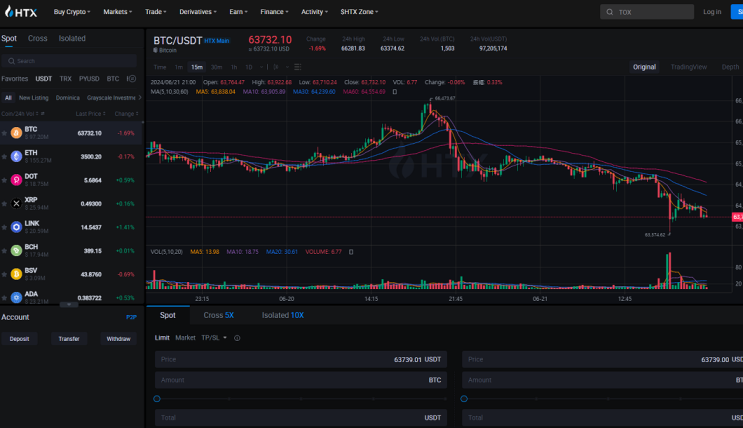This screenshot has width=743, height=428.
Task: Favorite BTC with its star icon
Action: 4,133
